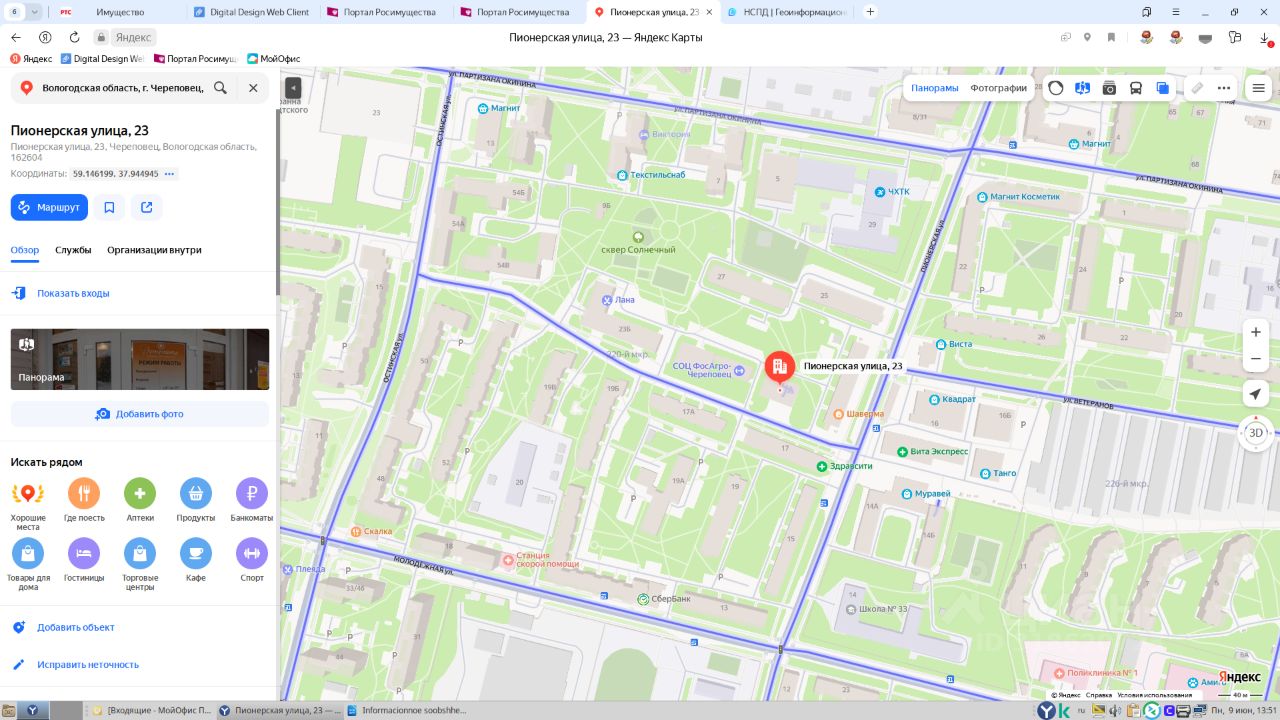Show public transport bus layer
The height and width of the screenshot is (720, 1280).
click(1136, 88)
